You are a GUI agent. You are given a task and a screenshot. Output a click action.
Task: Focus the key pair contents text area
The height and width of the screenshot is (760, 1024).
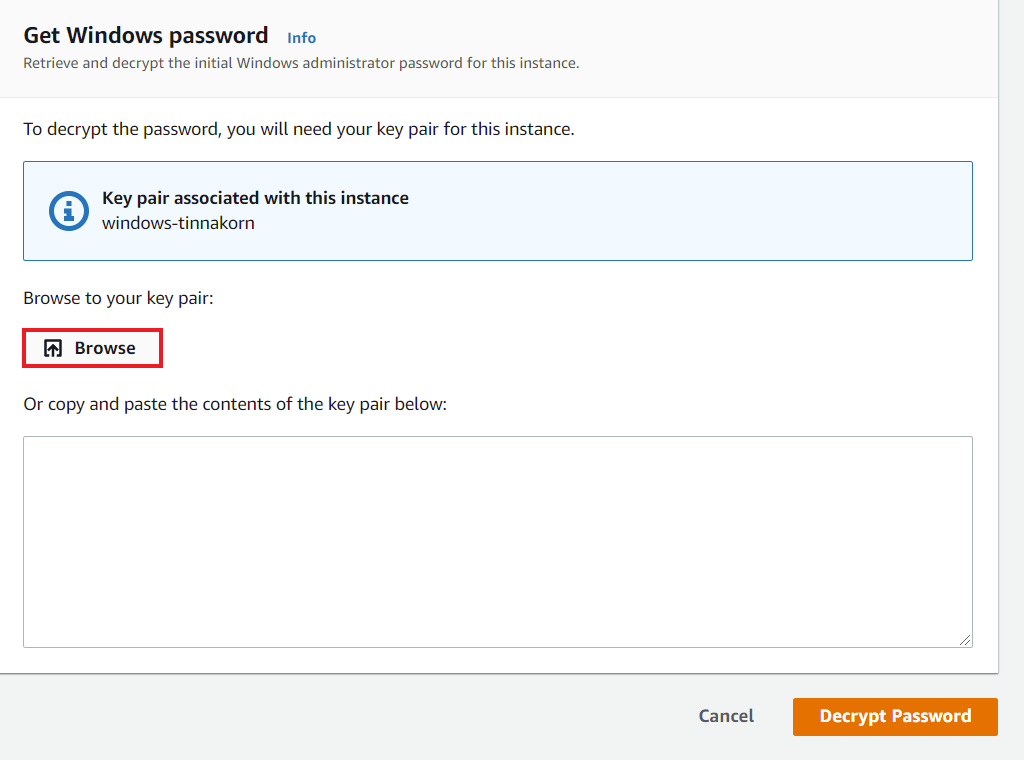(x=497, y=541)
